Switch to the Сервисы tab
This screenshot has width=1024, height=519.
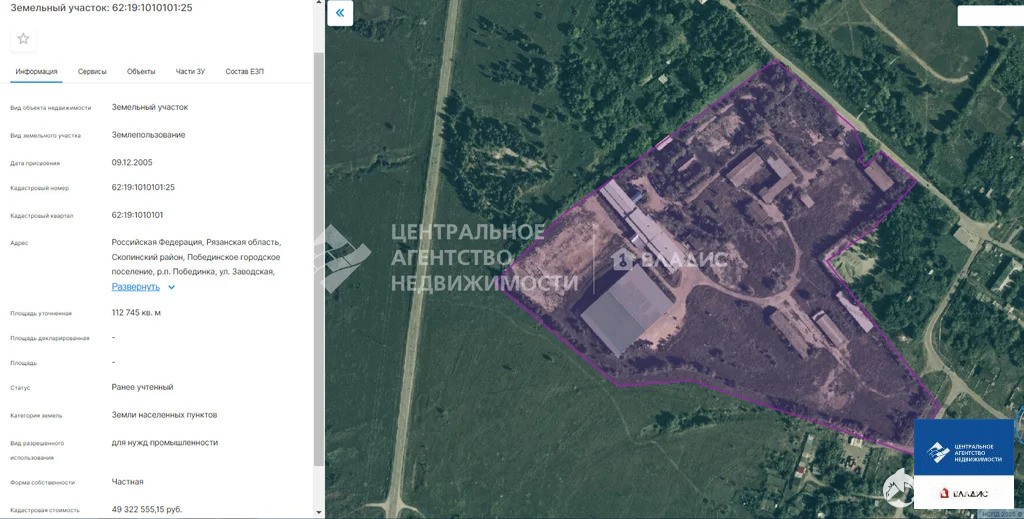point(92,72)
